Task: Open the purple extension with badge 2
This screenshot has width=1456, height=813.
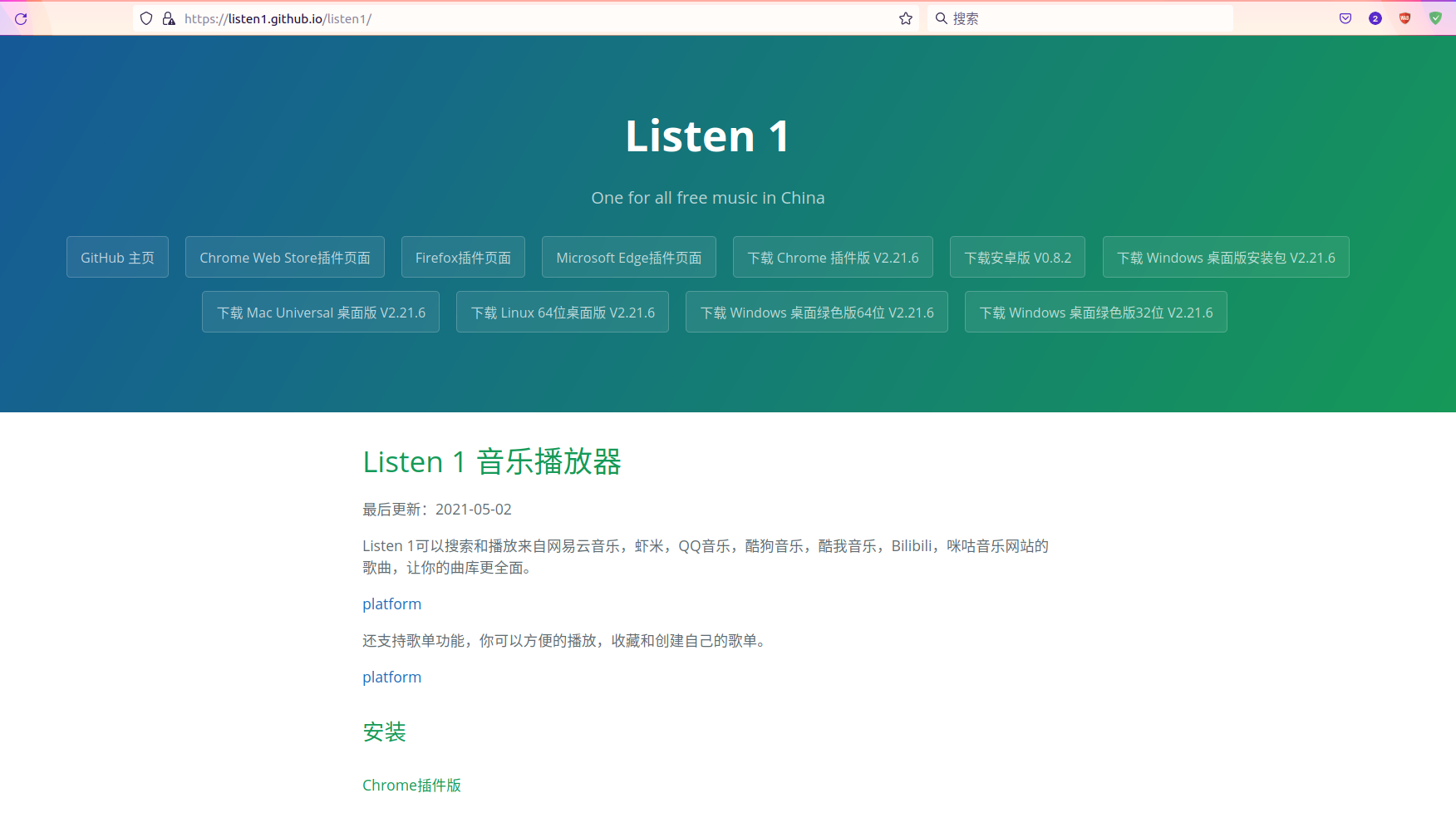Action: (1375, 18)
